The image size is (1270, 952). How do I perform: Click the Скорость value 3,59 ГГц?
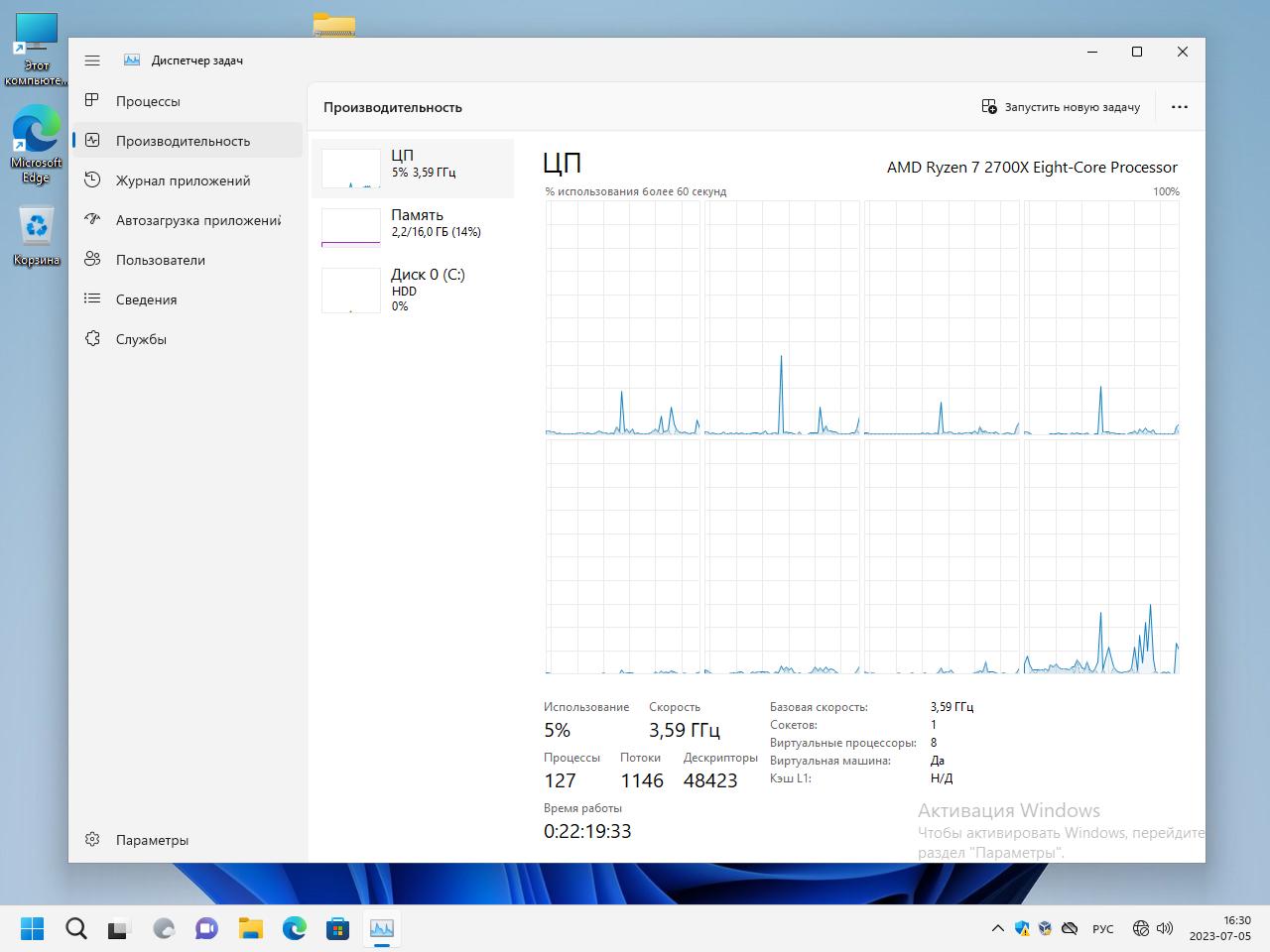[x=685, y=730]
